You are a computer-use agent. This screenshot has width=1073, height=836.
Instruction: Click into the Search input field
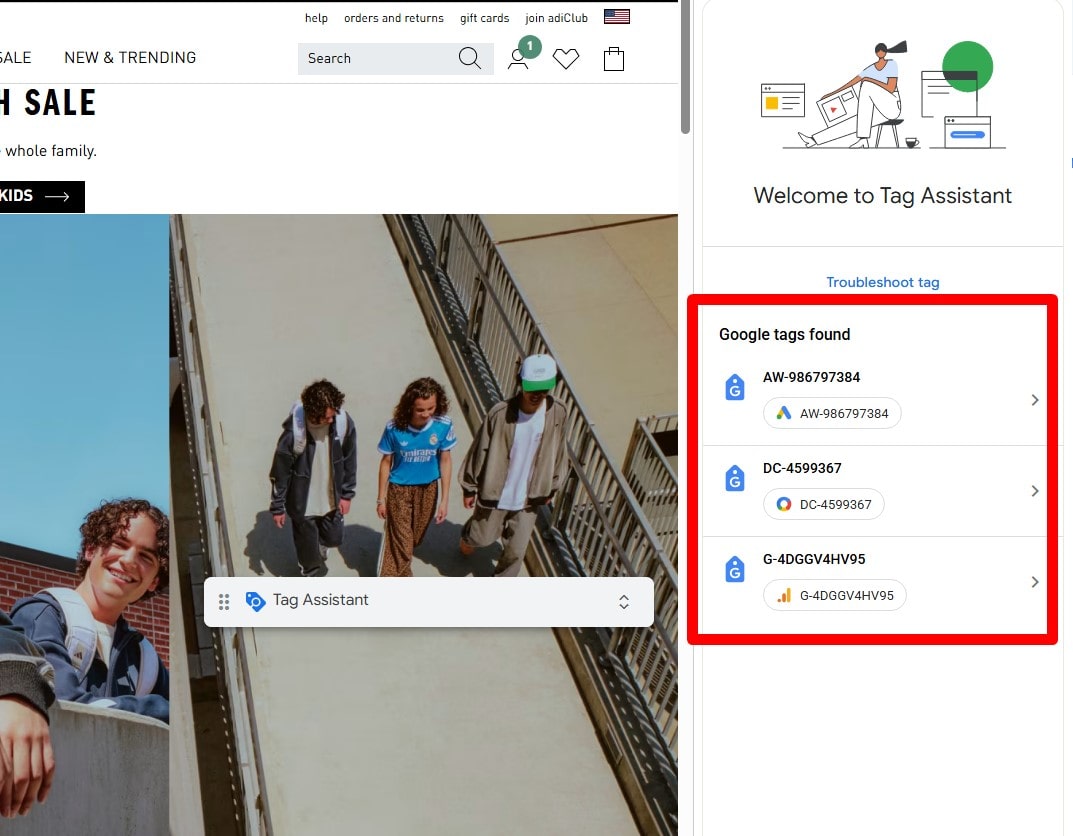click(x=375, y=58)
